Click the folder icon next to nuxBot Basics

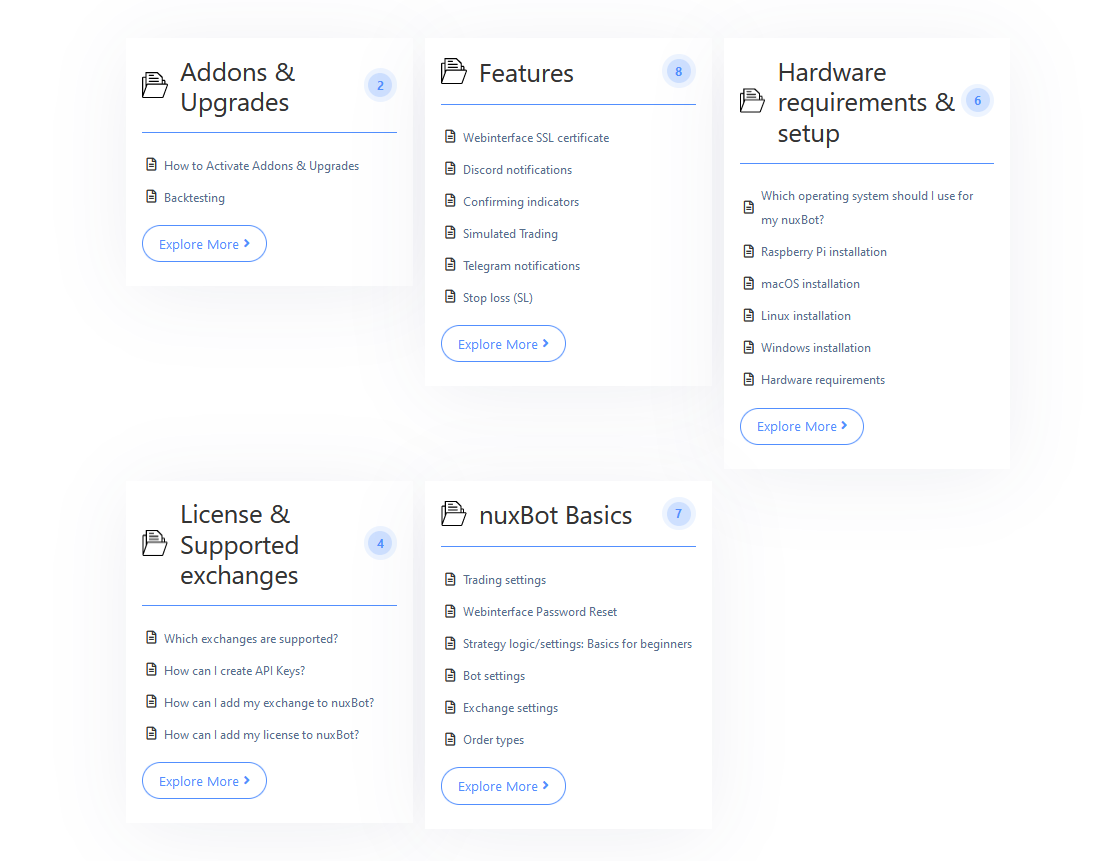pos(453,514)
